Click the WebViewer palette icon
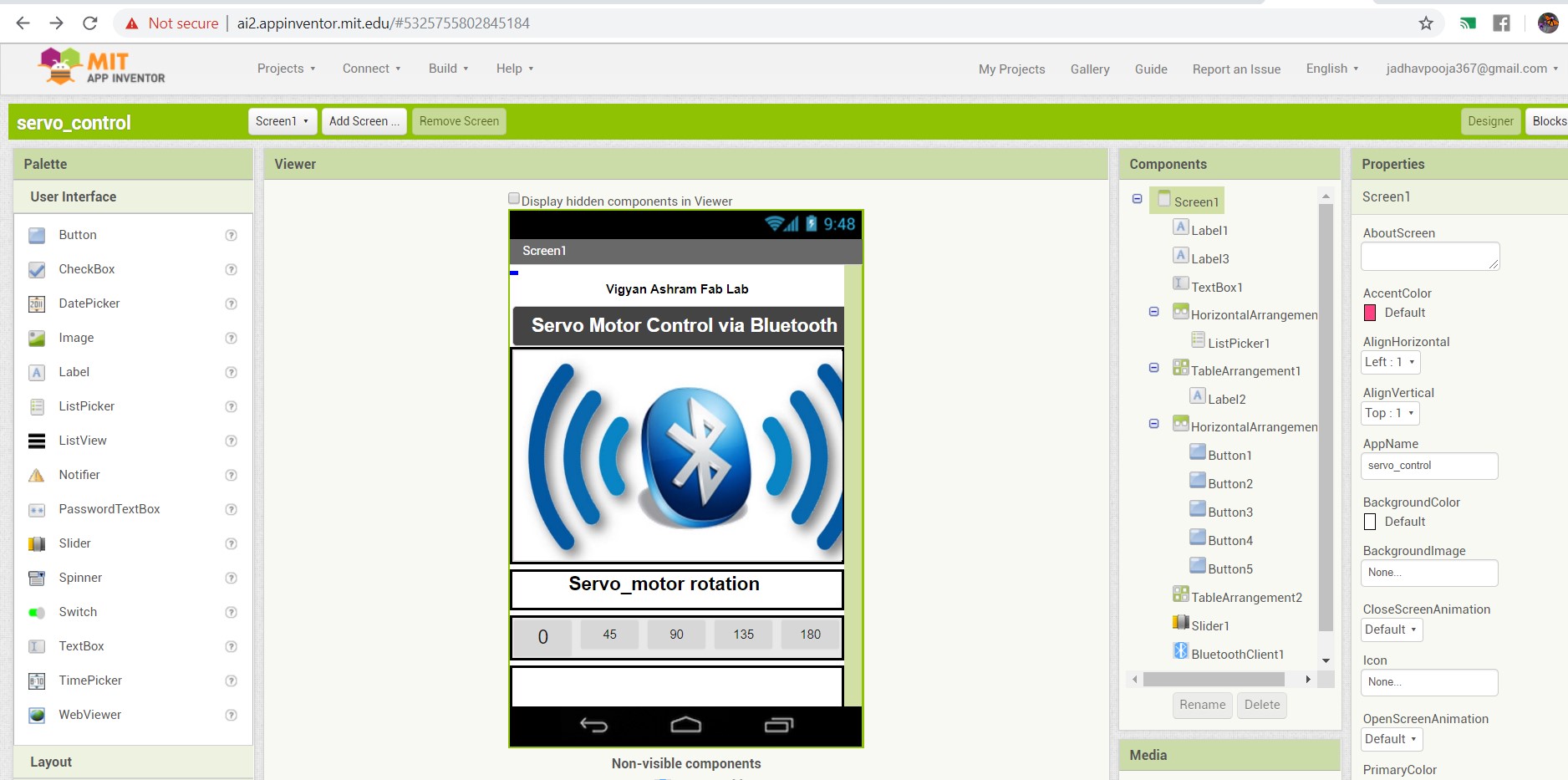The height and width of the screenshot is (780, 1568). point(37,716)
